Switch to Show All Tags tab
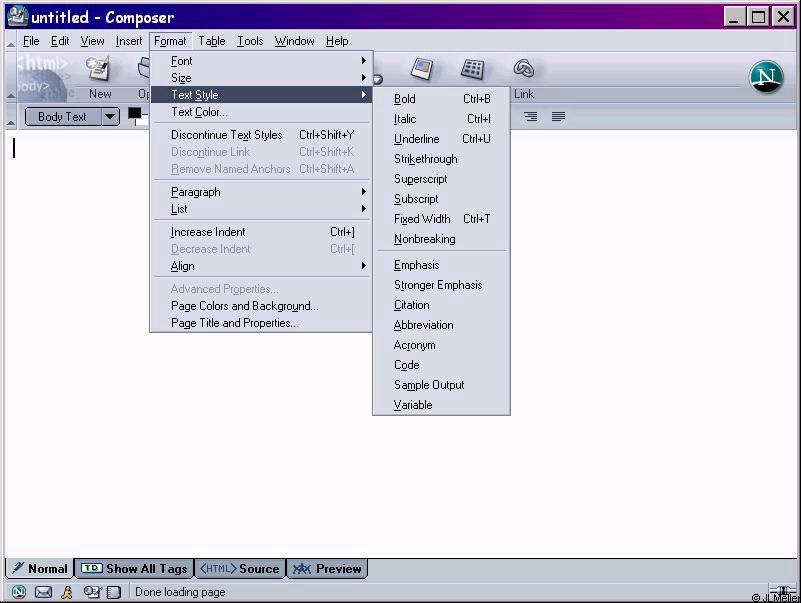This screenshot has height=603, width=801. coord(134,568)
